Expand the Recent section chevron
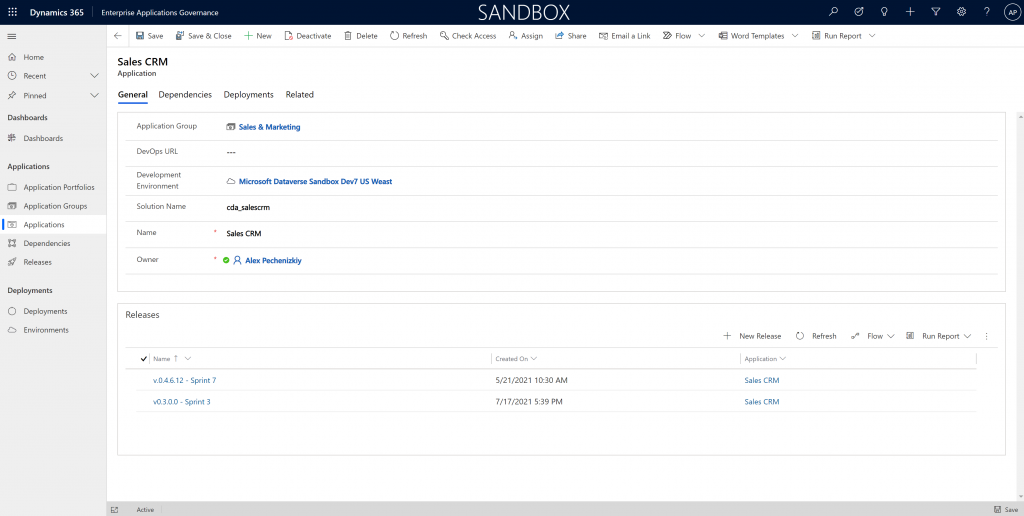This screenshot has width=1024, height=516. click(x=94, y=76)
